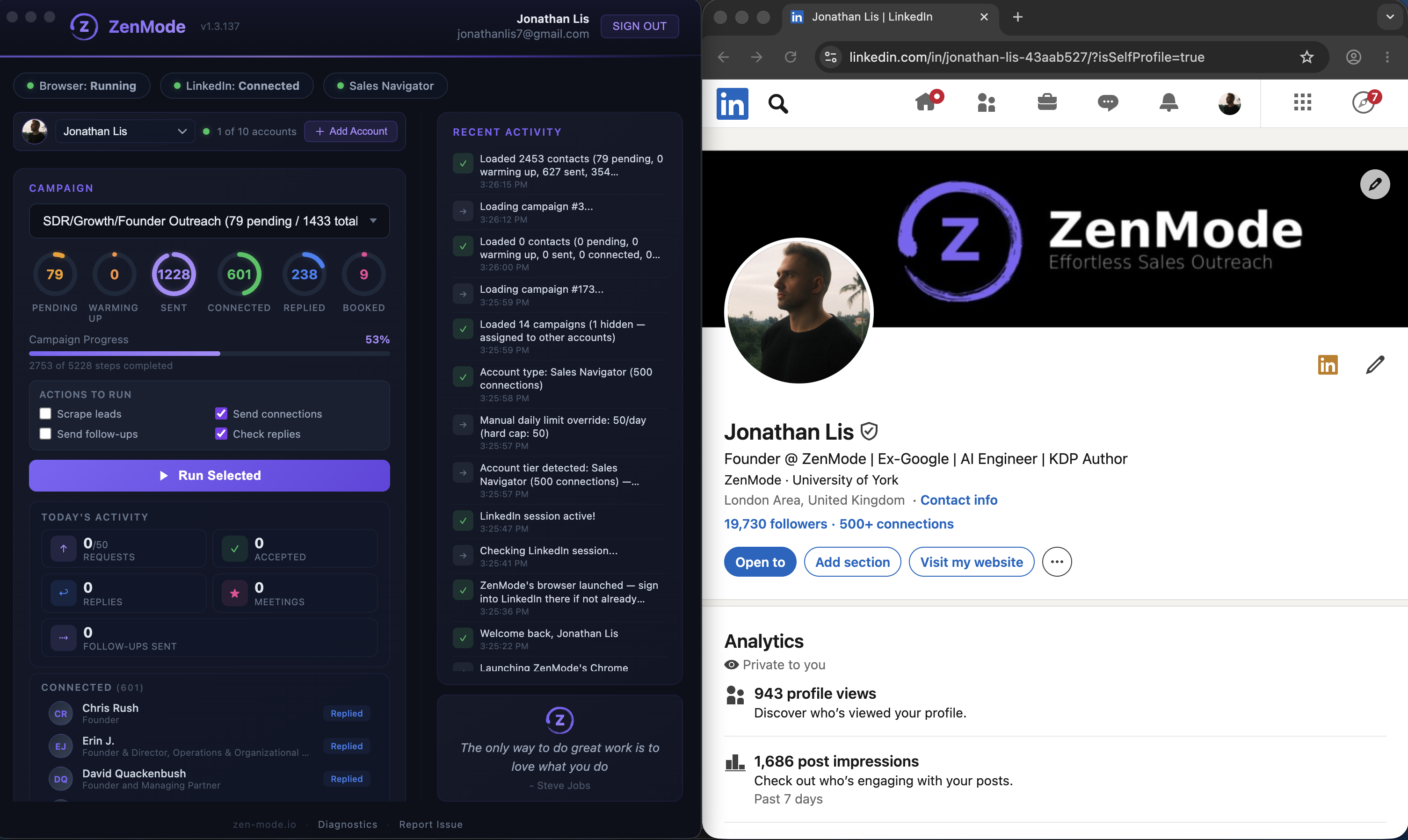Click the Sales Navigator status pill
Screen dimensions: 1408x840
pos(385,86)
